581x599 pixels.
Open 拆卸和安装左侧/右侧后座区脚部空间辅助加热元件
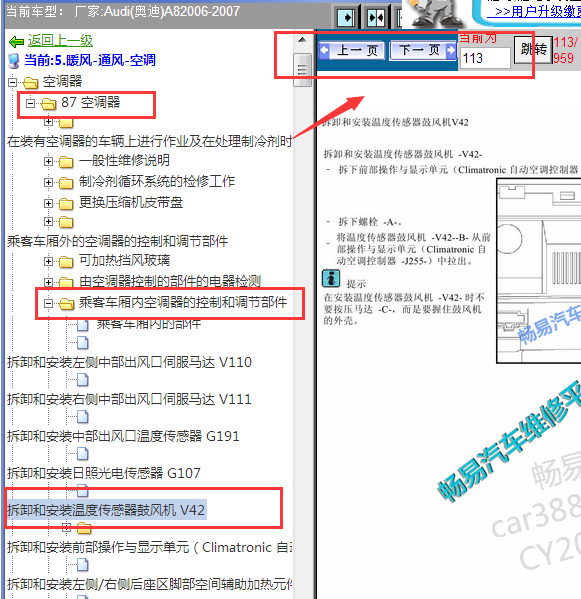(x=149, y=584)
